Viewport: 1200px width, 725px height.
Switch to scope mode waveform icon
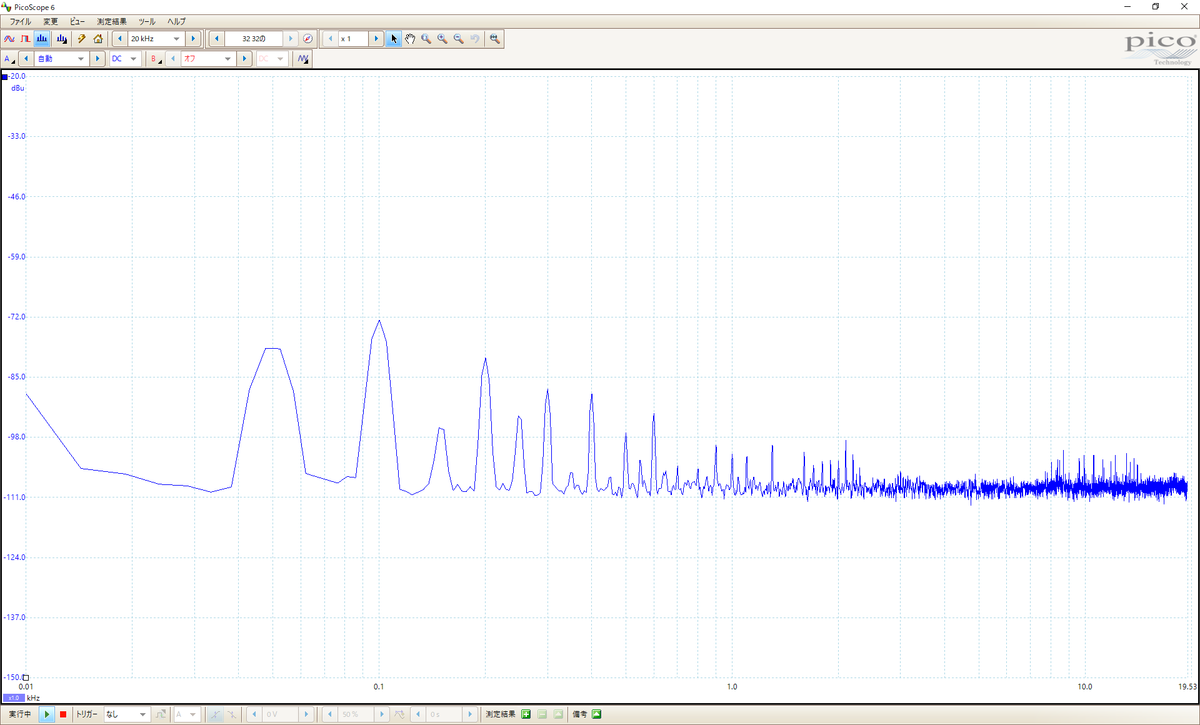[x=9, y=38]
